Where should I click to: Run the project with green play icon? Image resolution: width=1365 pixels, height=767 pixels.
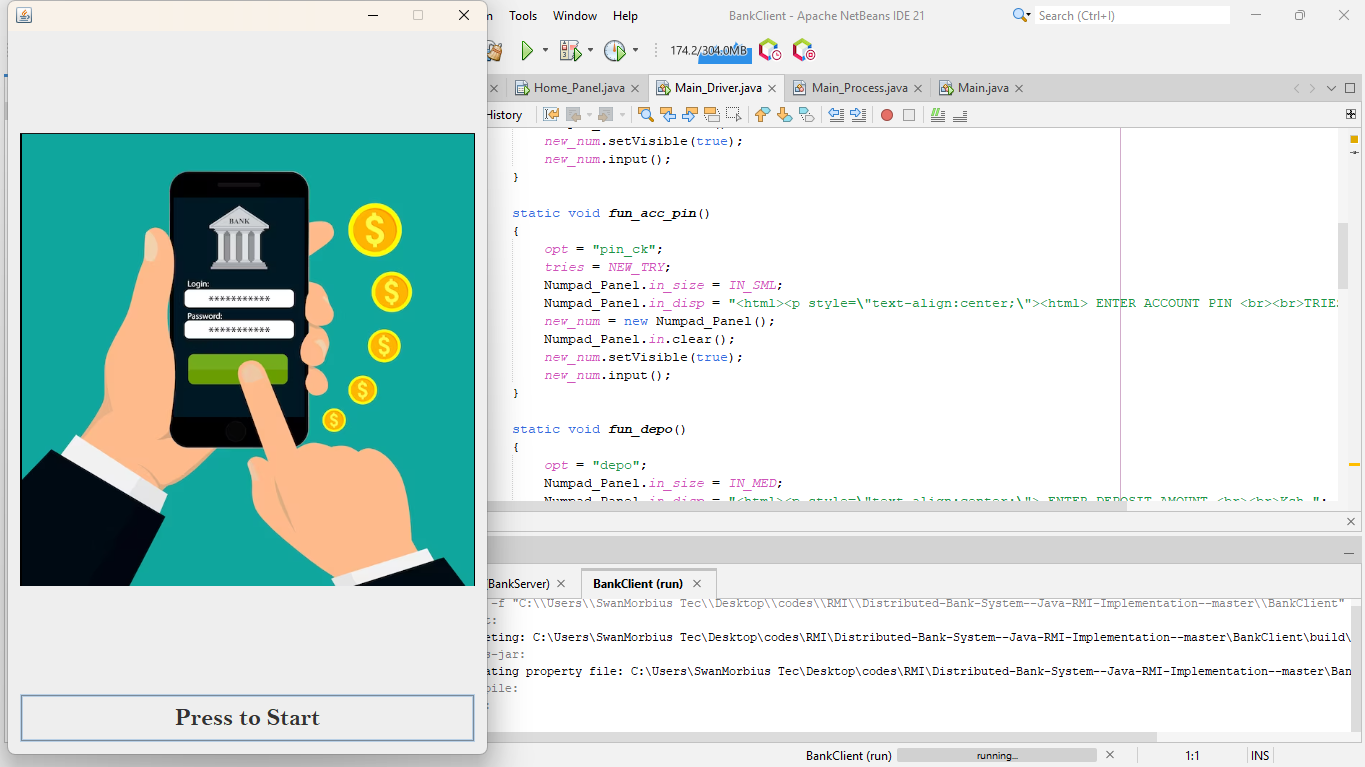click(527, 50)
